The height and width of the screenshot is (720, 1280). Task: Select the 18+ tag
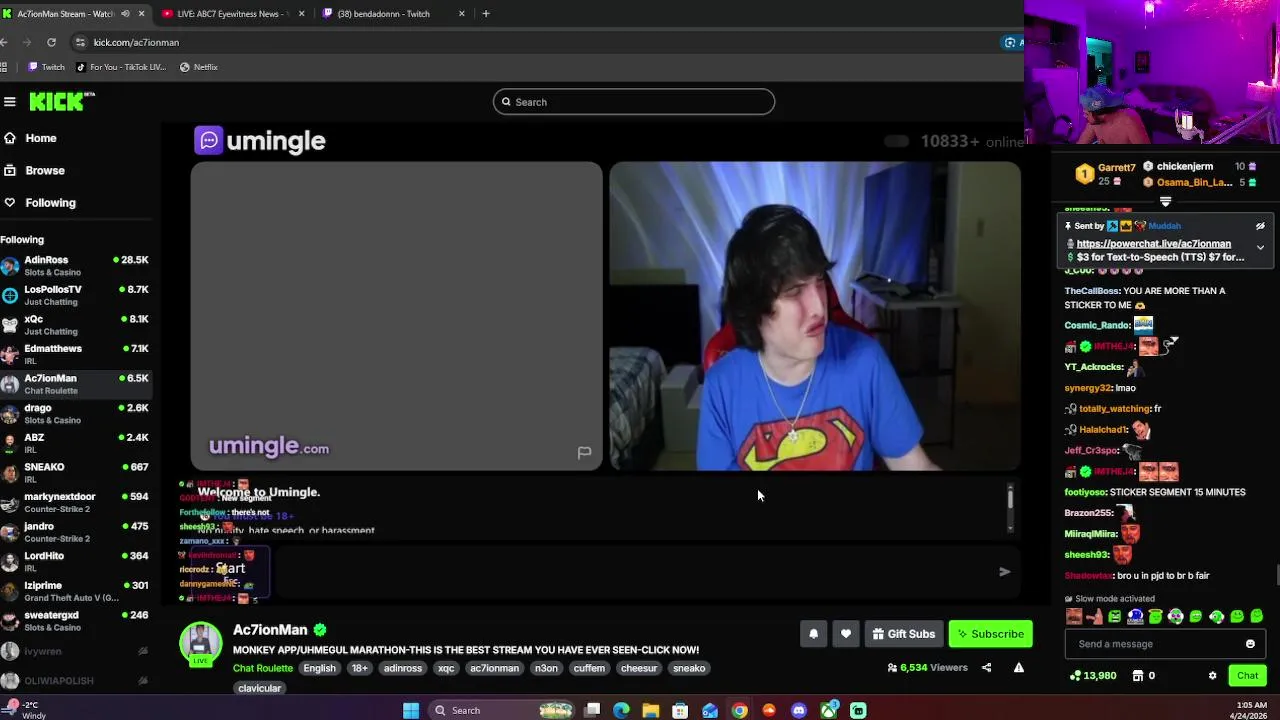tap(359, 668)
